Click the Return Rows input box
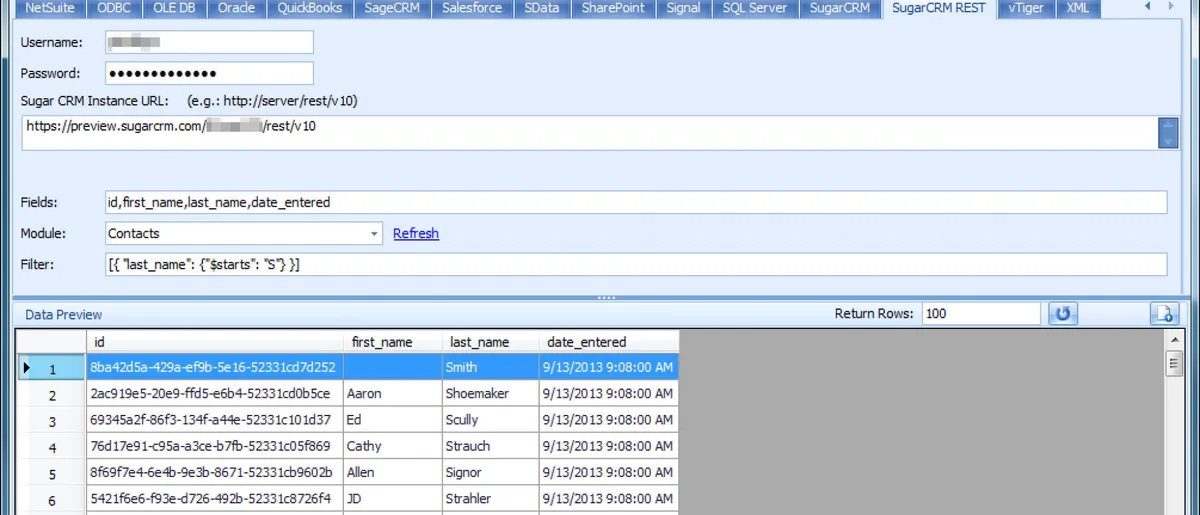 (x=981, y=314)
